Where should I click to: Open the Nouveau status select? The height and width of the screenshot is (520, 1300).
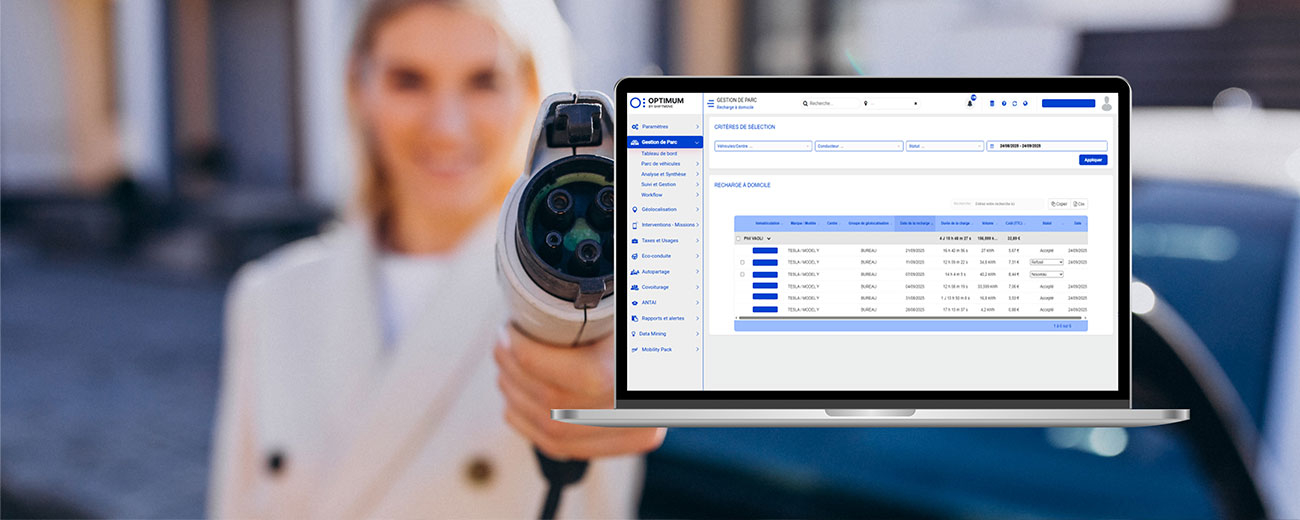point(1046,274)
